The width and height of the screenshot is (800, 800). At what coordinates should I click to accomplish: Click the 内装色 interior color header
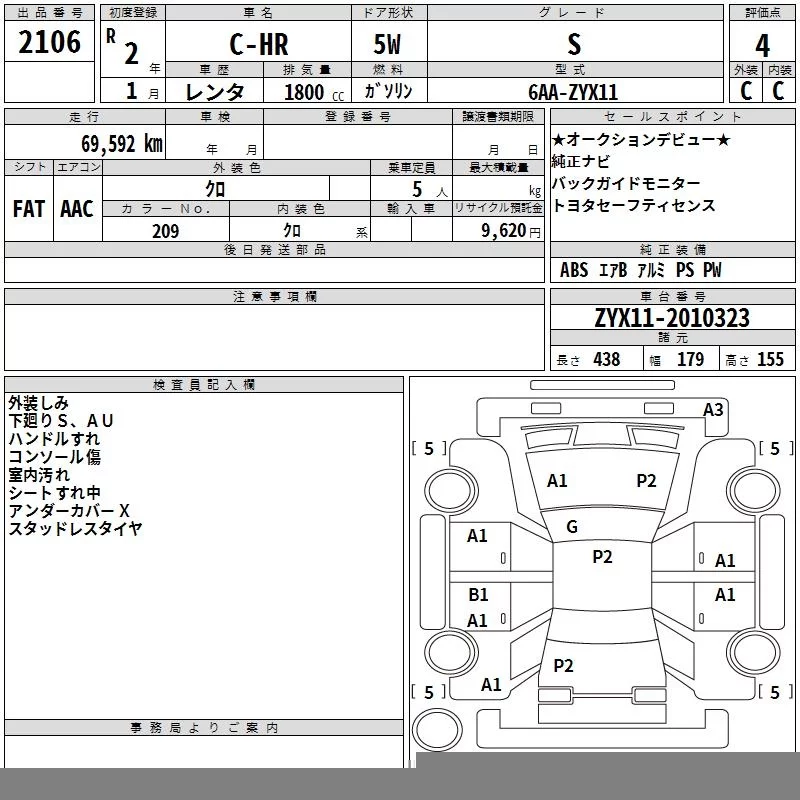pyautogui.click(x=301, y=209)
